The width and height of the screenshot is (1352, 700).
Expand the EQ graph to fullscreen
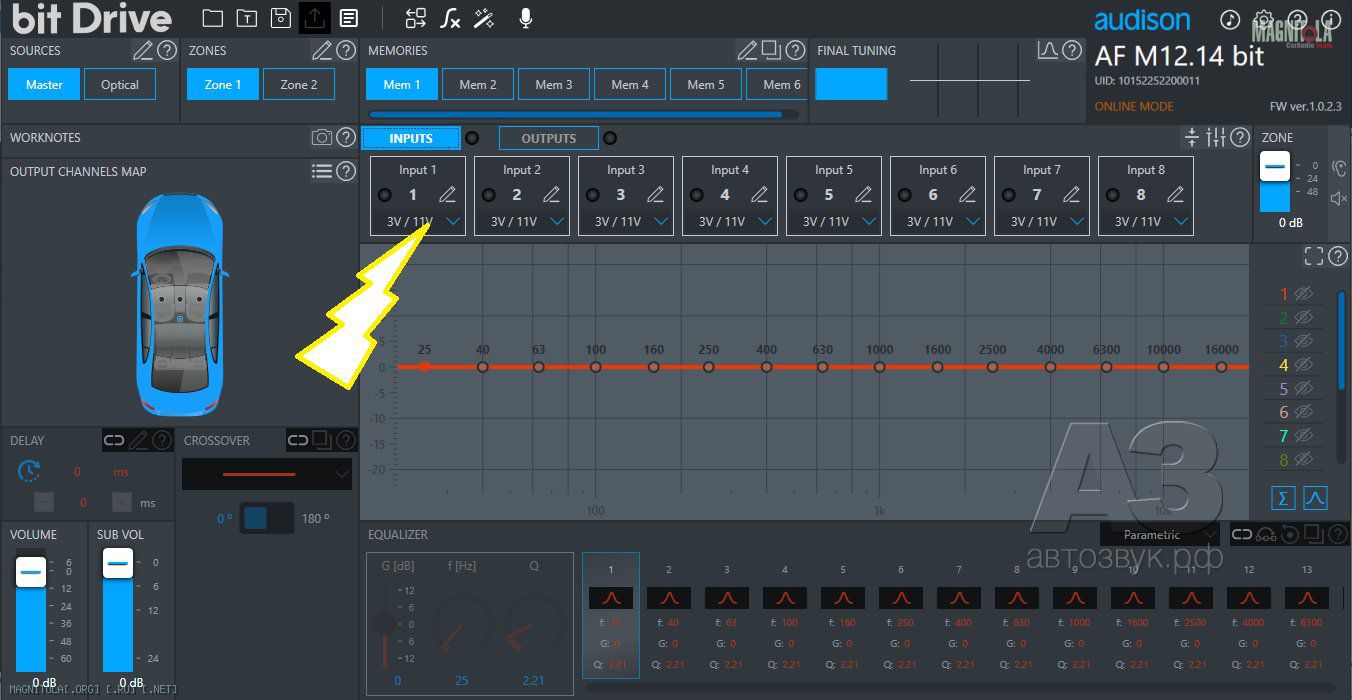pyautogui.click(x=1314, y=257)
